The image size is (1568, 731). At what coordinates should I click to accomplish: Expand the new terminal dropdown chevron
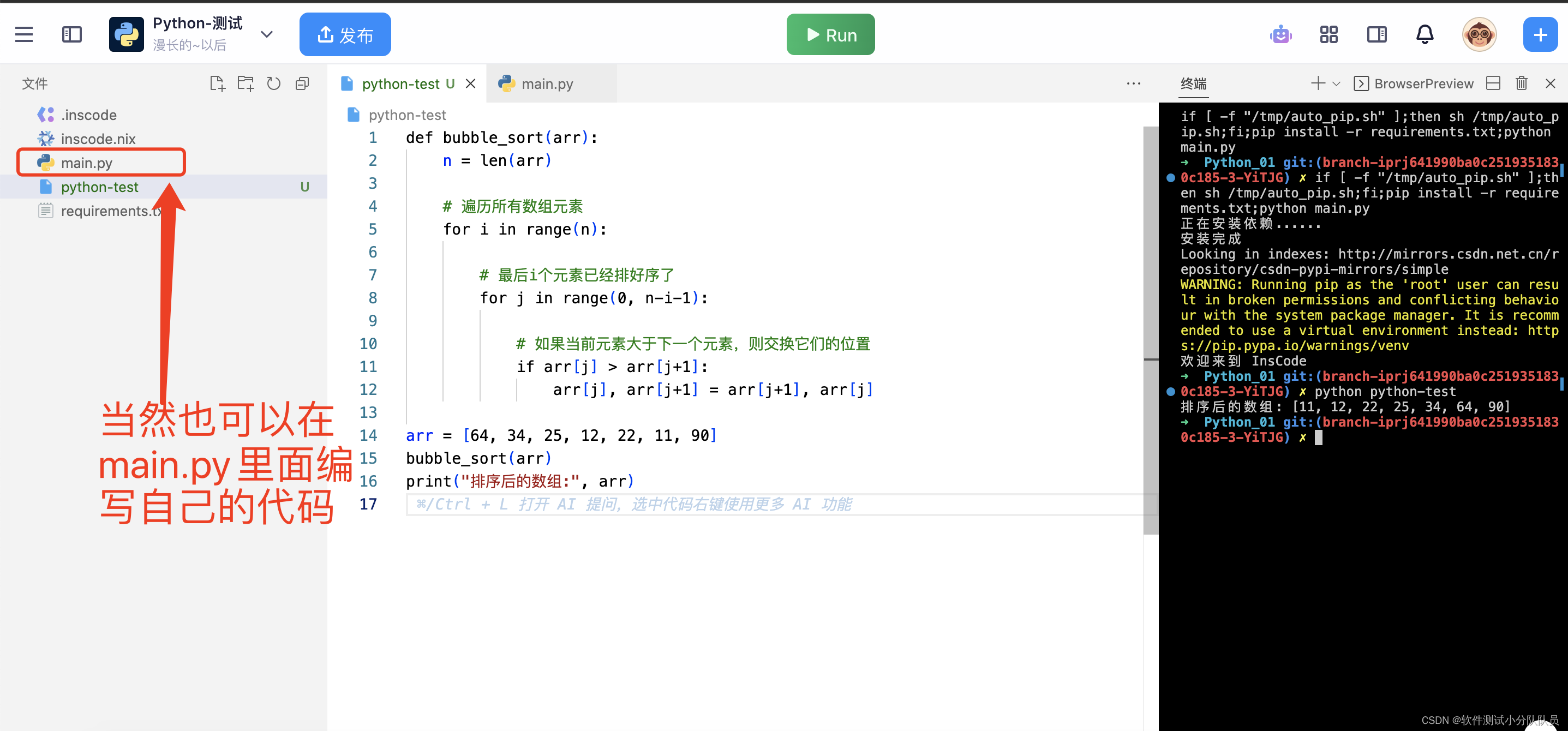point(1337,83)
